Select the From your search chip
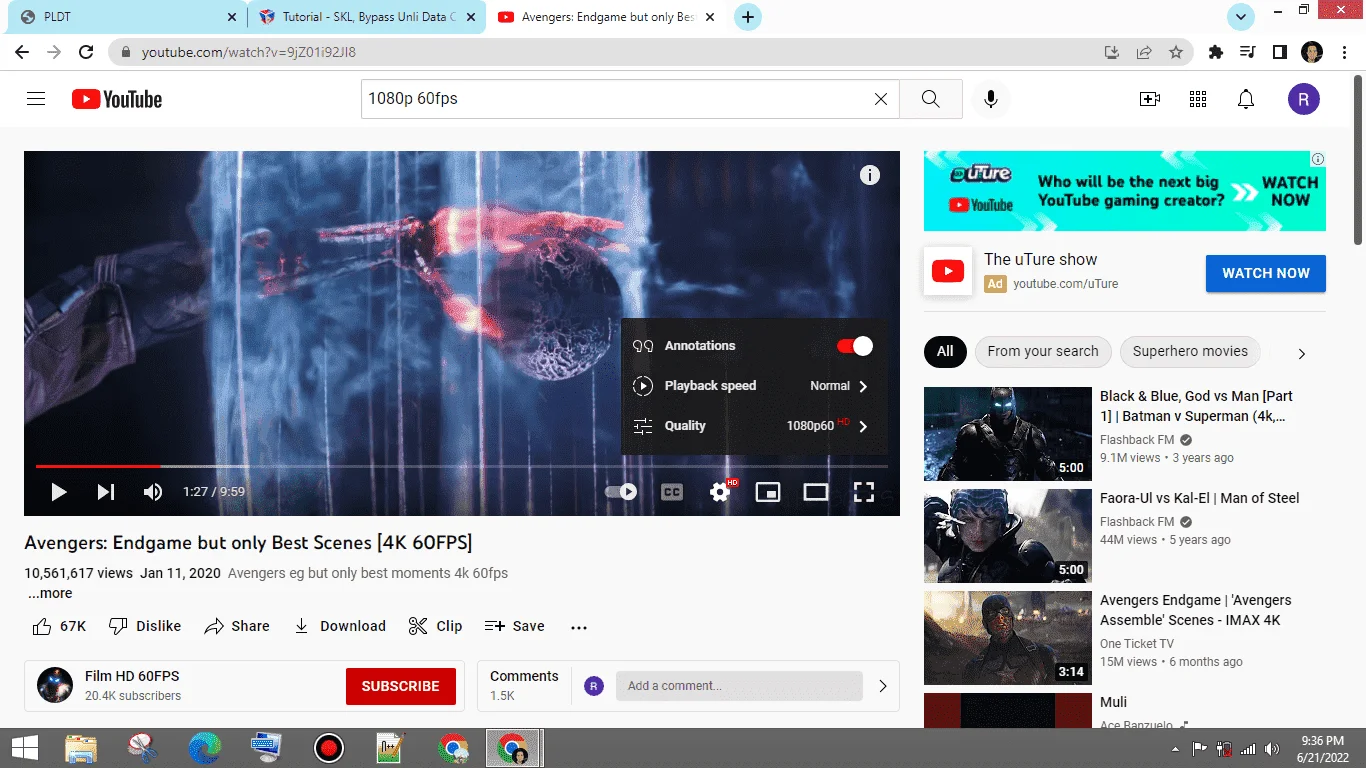Viewport: 1366px width, 768px height. (x=1043, y=351)
